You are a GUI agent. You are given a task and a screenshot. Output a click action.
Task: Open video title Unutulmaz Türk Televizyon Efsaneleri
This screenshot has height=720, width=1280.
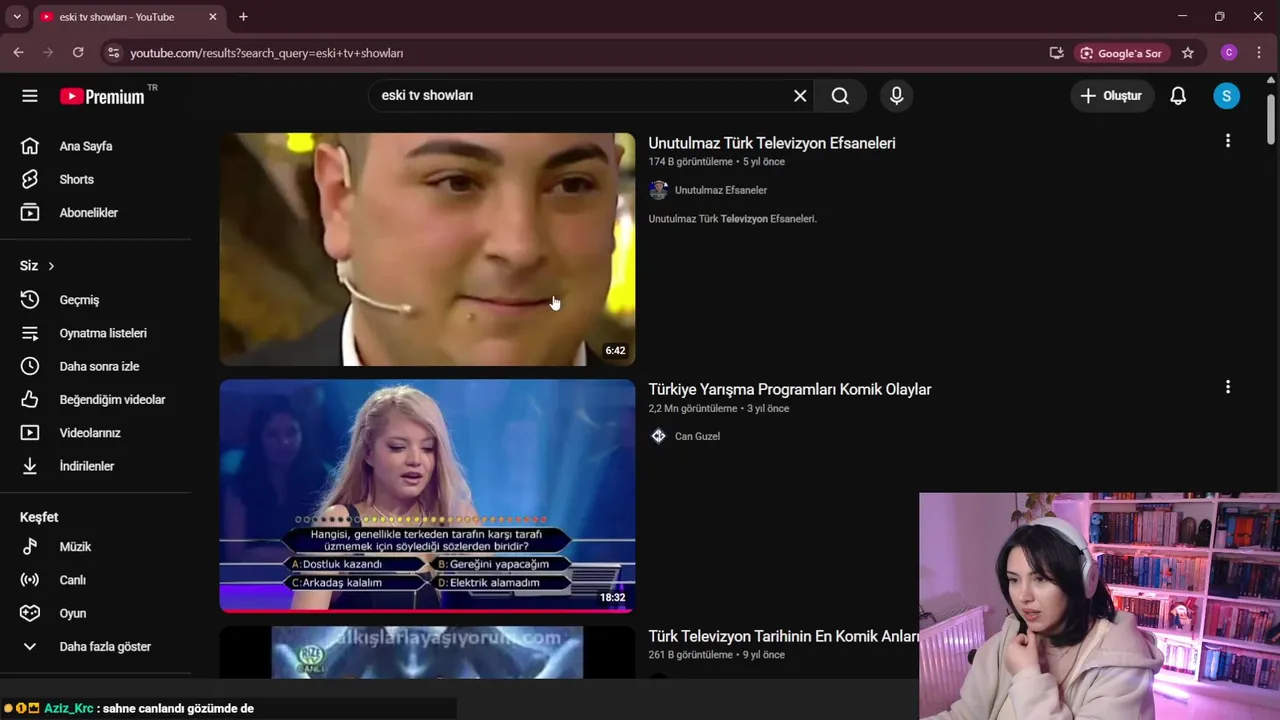pyautogui.click(x=772, y=143)
